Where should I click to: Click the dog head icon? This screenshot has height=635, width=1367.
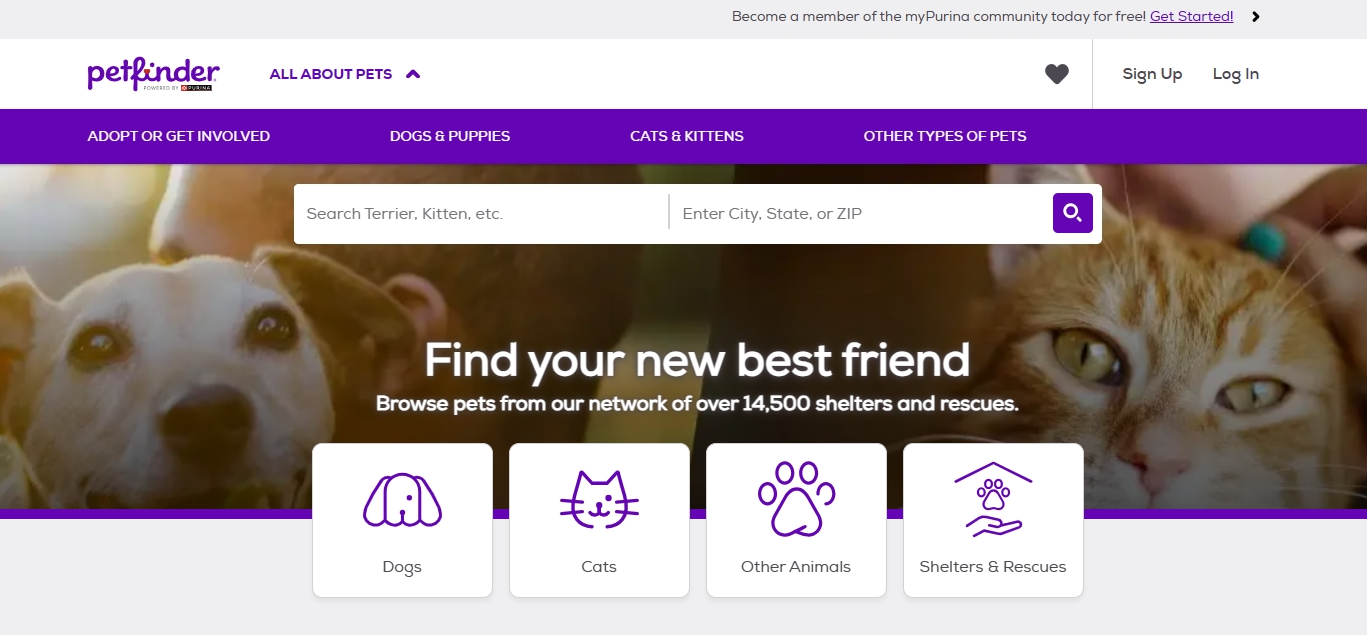coord(402,499)
